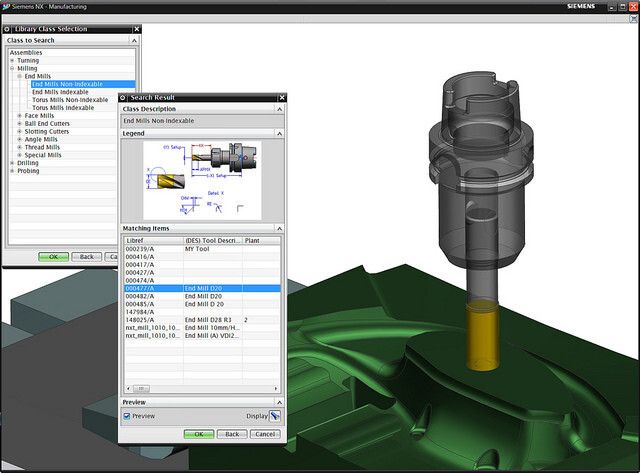Close the Library Class Selection dialog

coord(139,28)
